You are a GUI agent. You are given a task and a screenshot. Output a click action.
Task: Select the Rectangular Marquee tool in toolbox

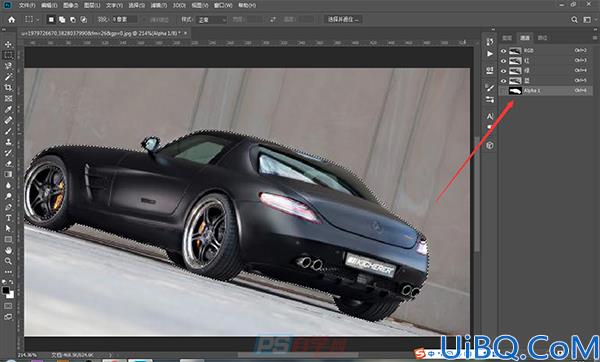8,55
